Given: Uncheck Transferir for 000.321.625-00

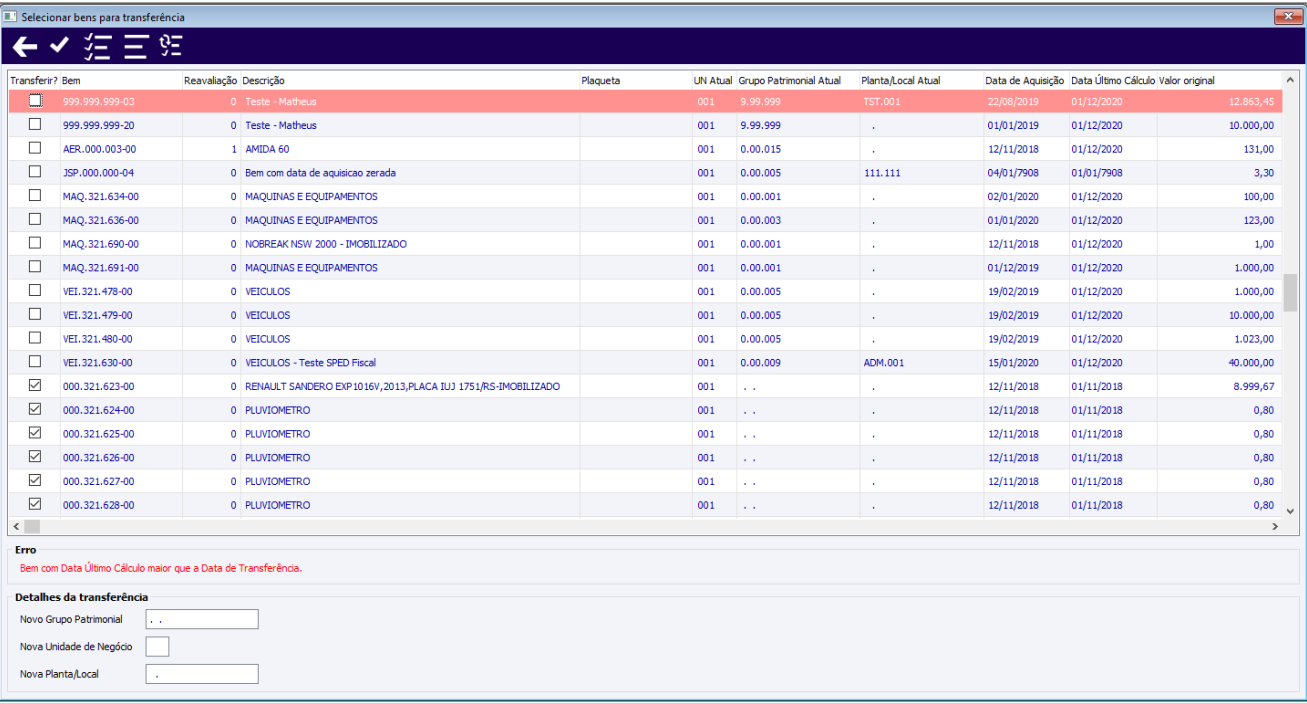Looking at the screenshot, I should pyautogui.click(x=35, y=433).
